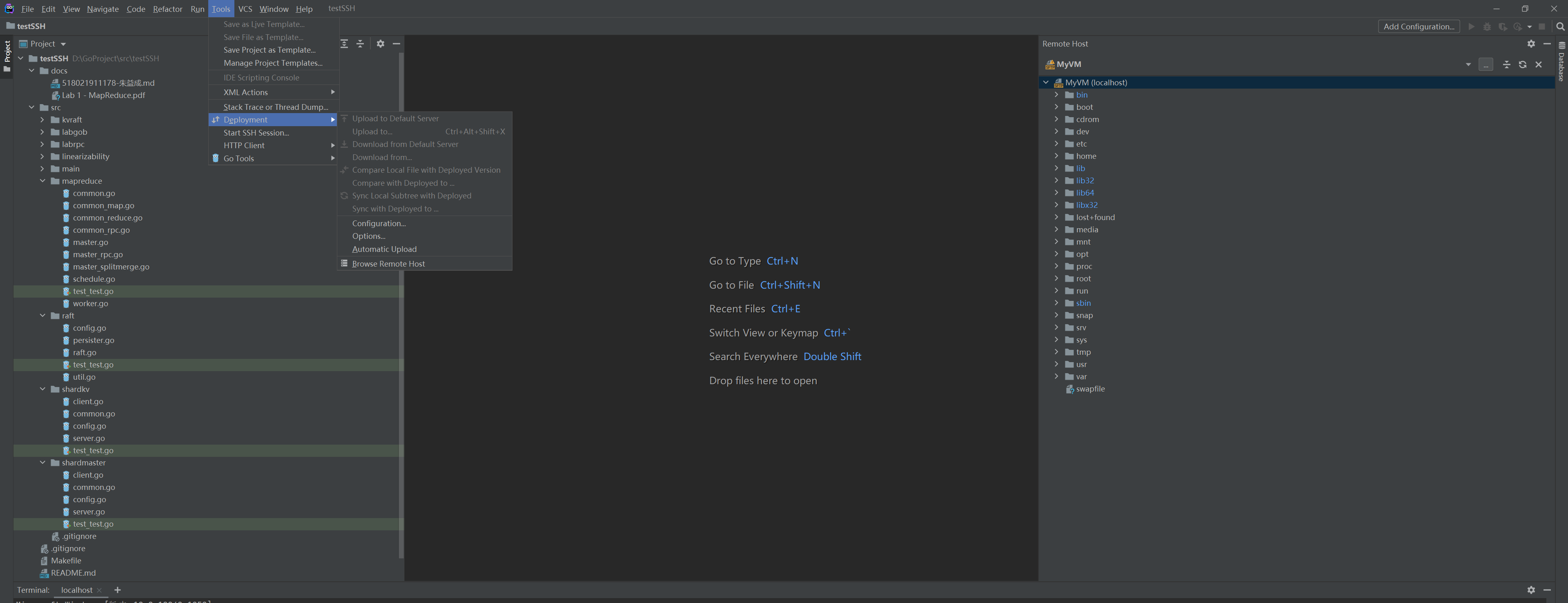This screenshot has width=1568, height=603.
Task: Open the XML Actions submenu
Action: tap(273, 93)
